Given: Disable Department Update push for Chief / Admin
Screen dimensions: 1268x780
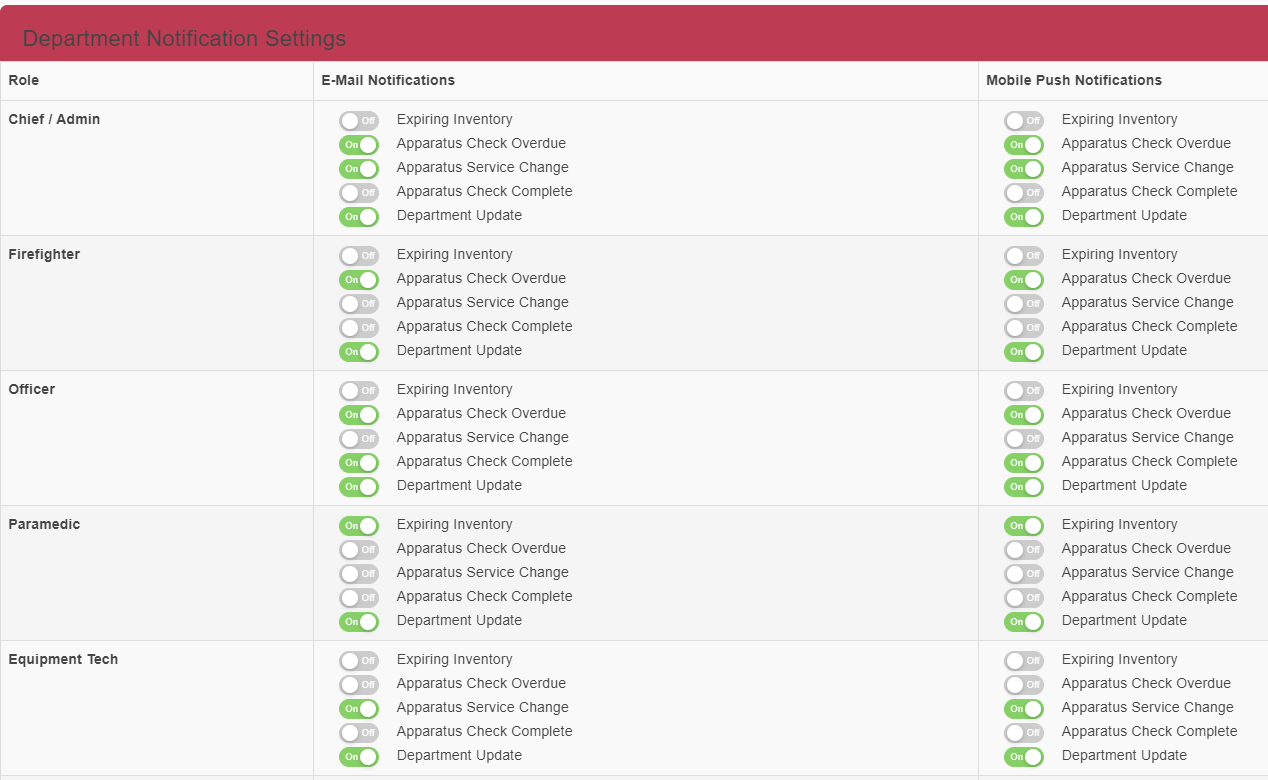Looking at the screenshot, I should [x=1023, y=216].
